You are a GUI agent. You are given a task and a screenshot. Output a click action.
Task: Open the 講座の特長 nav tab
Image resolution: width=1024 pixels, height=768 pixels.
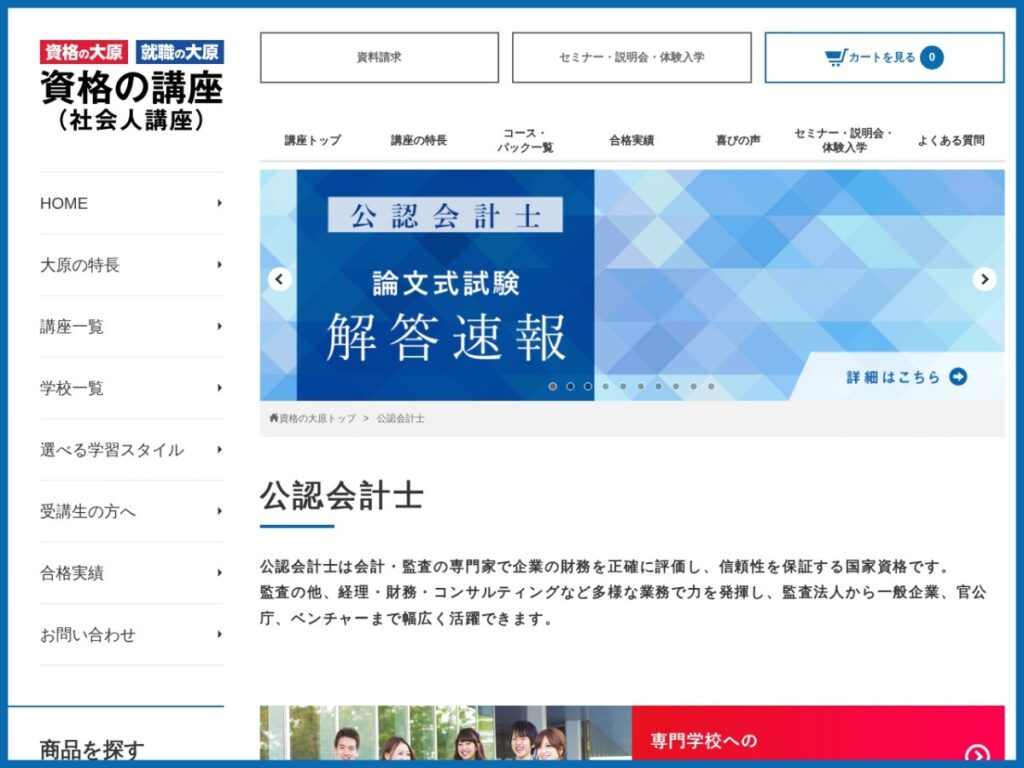coord(419,140)
